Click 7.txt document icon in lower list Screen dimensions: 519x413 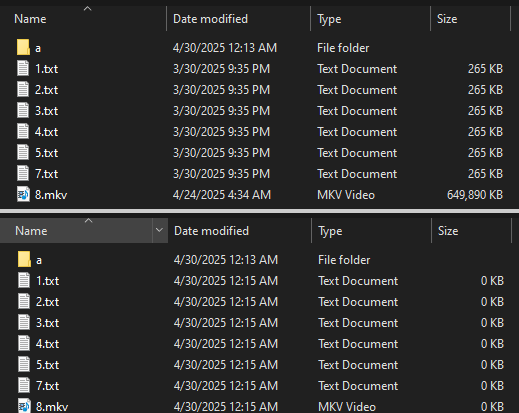[x=24, y=385]
